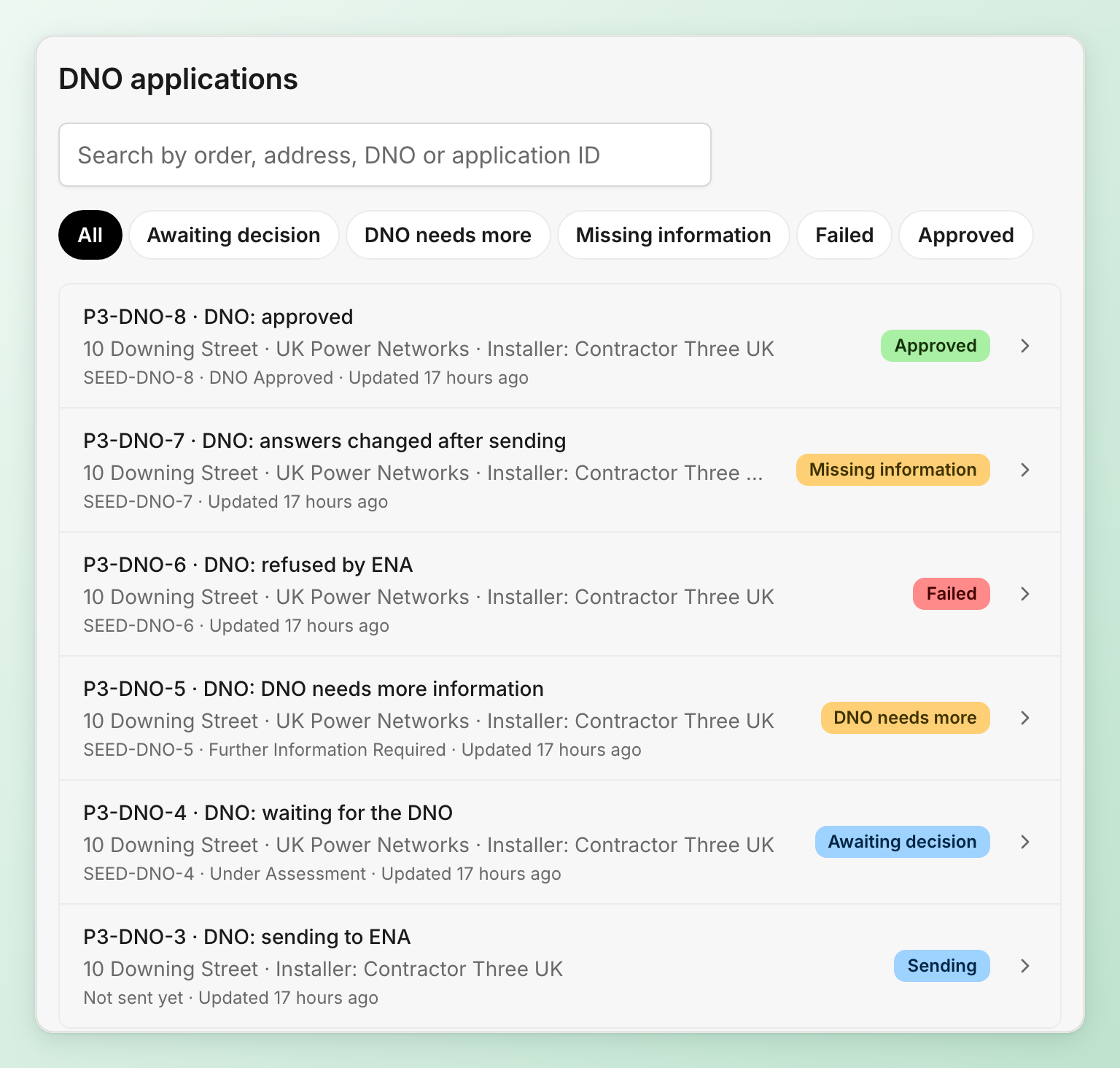Open the P3-DNO-6 row chevron arrow

coord(1025,594)
